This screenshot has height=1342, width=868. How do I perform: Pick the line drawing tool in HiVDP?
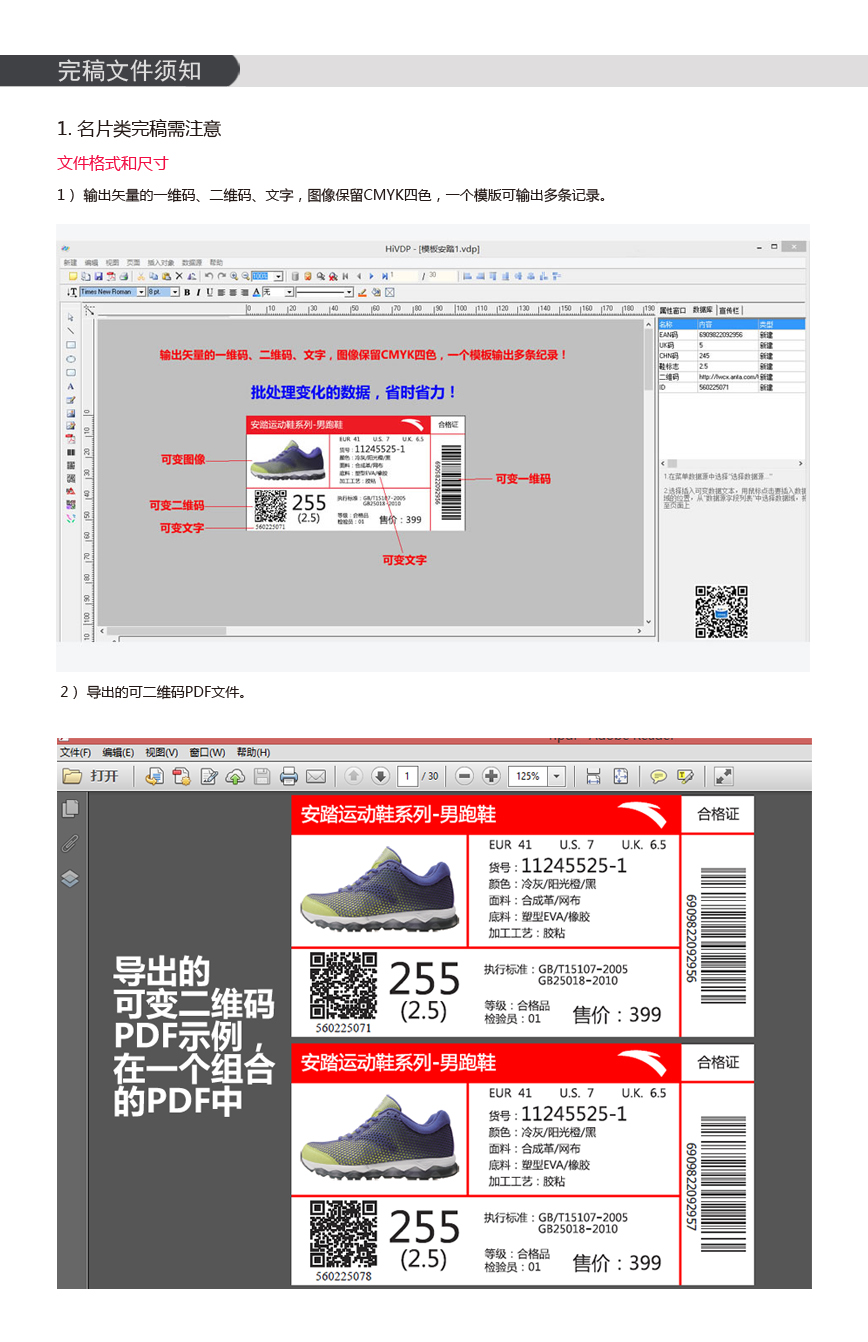point(71,331)
